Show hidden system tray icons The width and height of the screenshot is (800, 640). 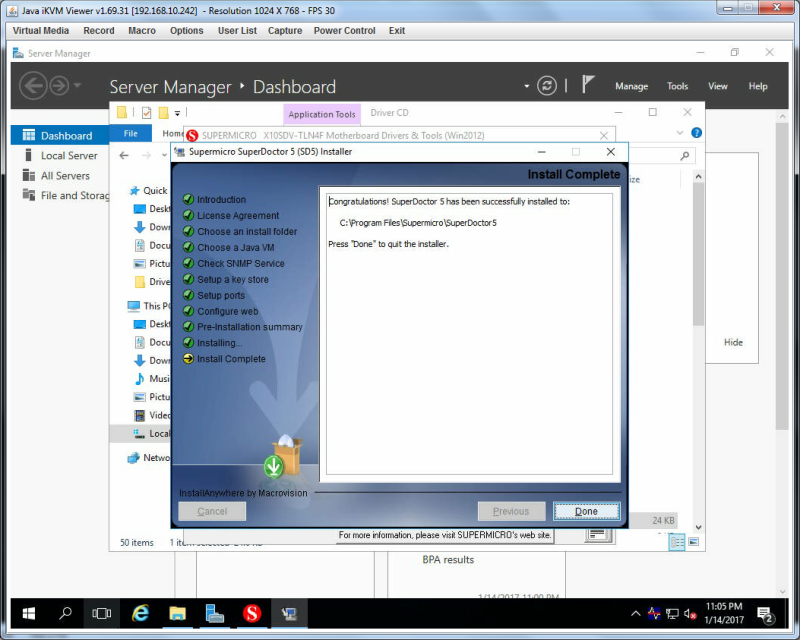[635, 613]
